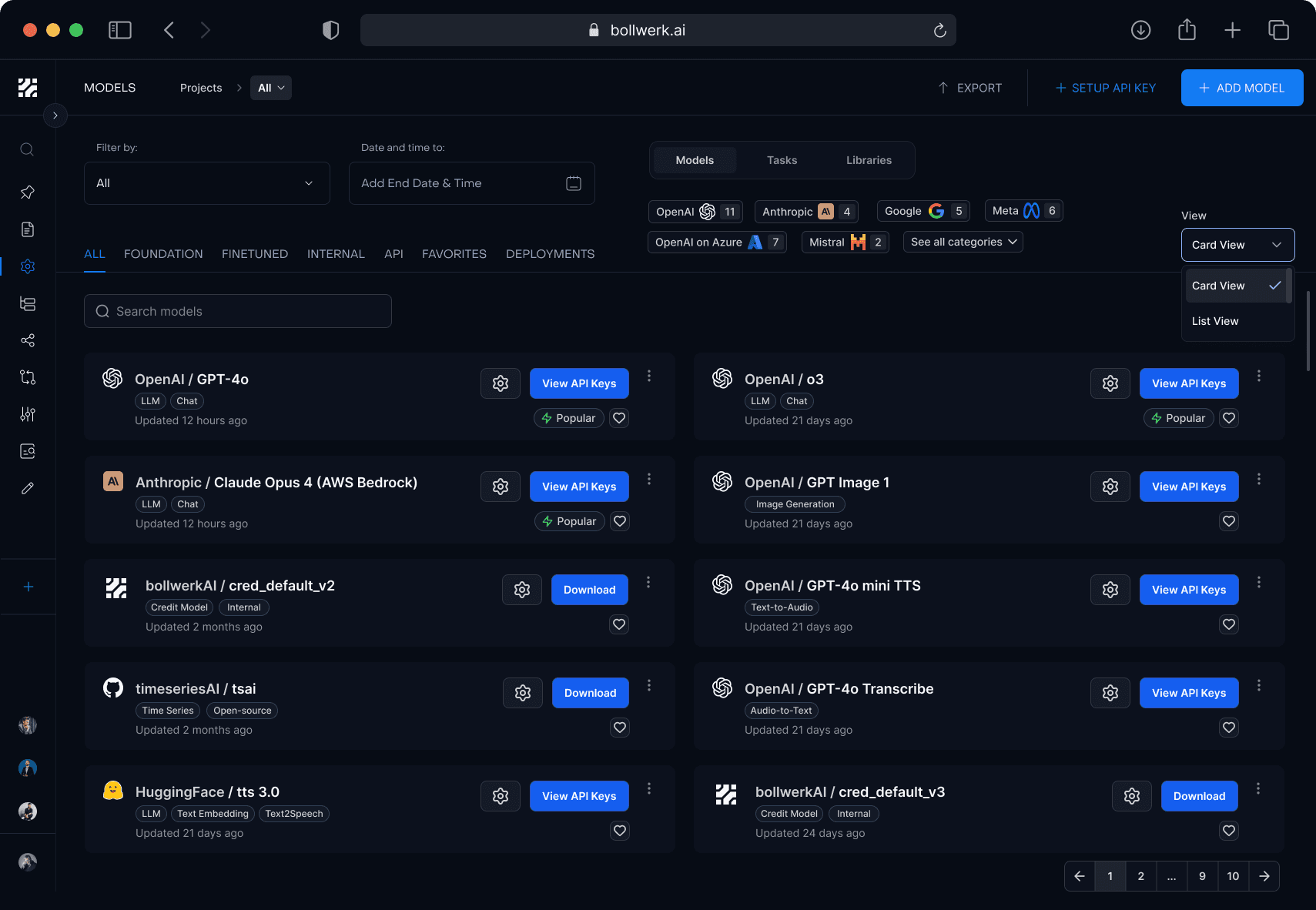Click SETUP API KEY

click(x=1105, y=88)
